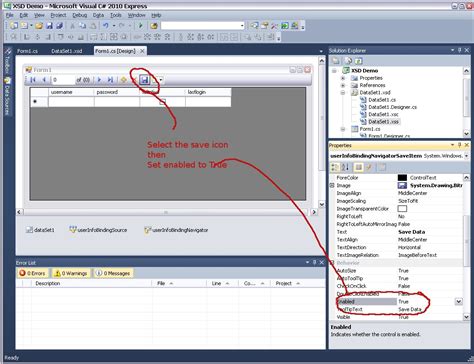Click the Paste icon in main toolbar
474x364 pixels.
point(93,26)
